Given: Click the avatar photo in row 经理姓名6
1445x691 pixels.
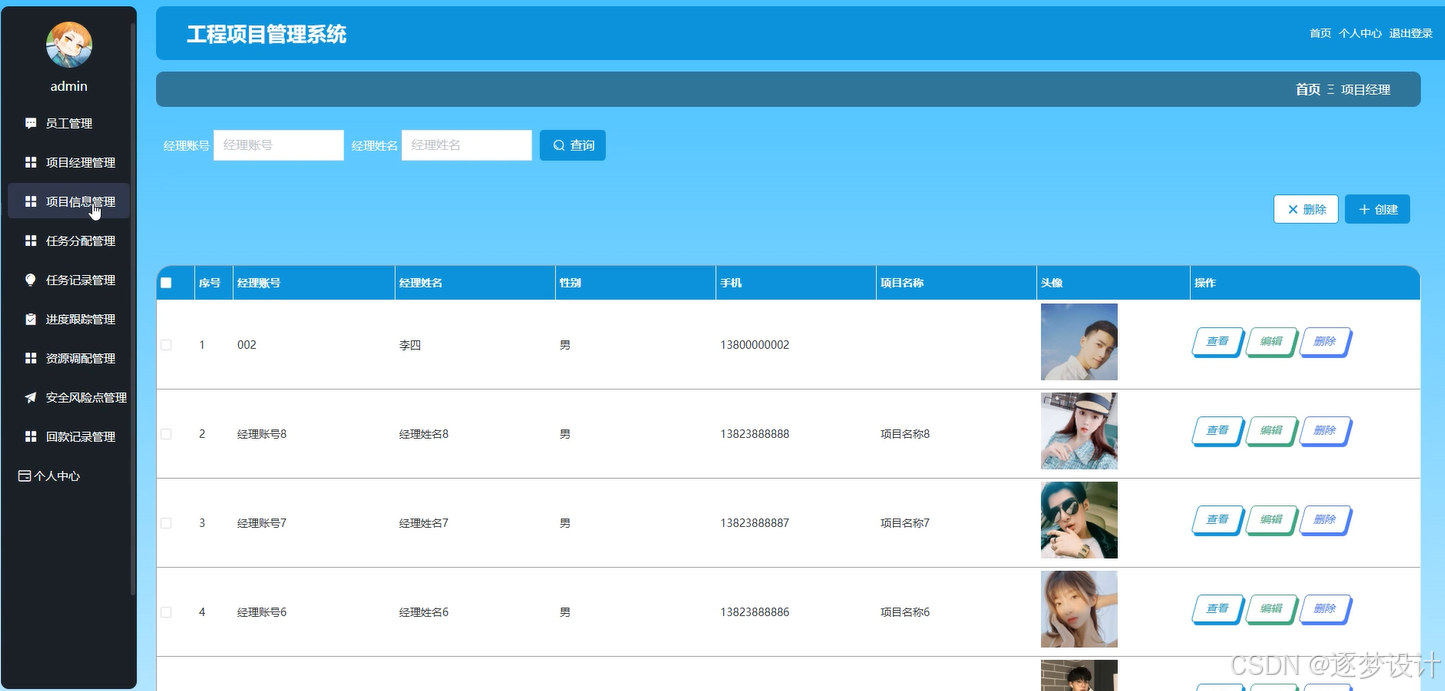Looking at the screenshot, I should click(x=1079, y=609).
